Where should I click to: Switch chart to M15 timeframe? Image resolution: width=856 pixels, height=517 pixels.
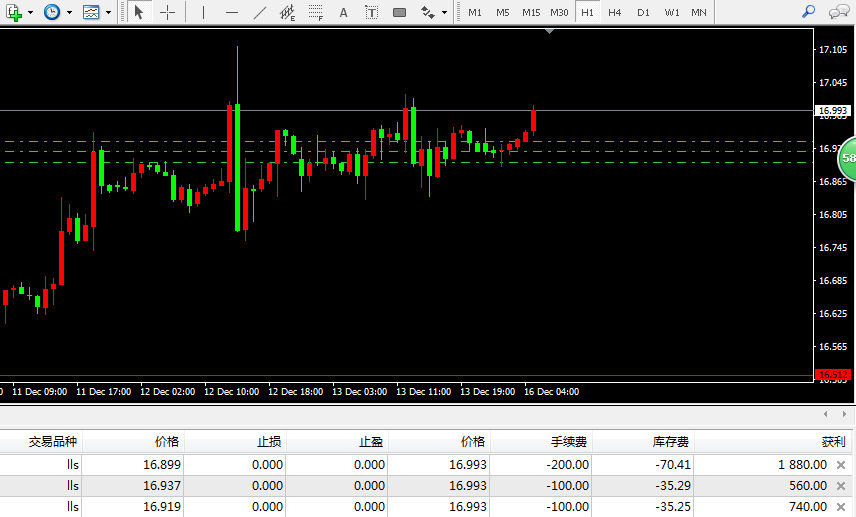[531, 12]
